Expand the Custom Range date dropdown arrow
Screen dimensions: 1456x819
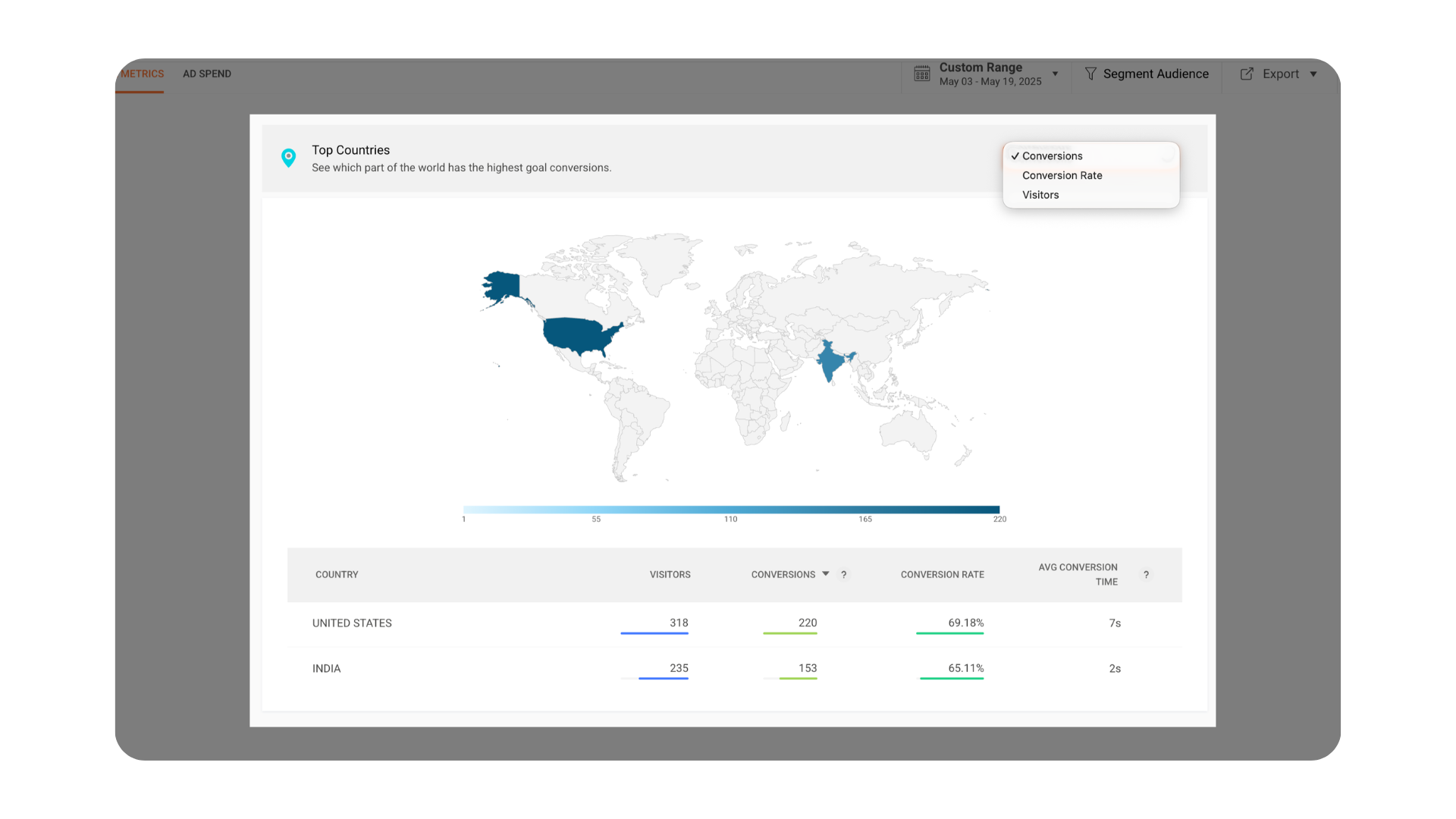pyautogui.click(x=1055, y=74)
